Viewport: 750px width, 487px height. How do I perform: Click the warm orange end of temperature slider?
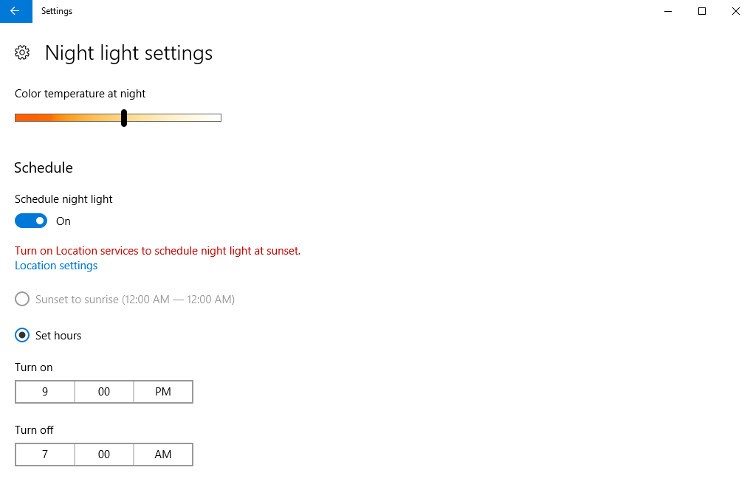tap(22, 118)
